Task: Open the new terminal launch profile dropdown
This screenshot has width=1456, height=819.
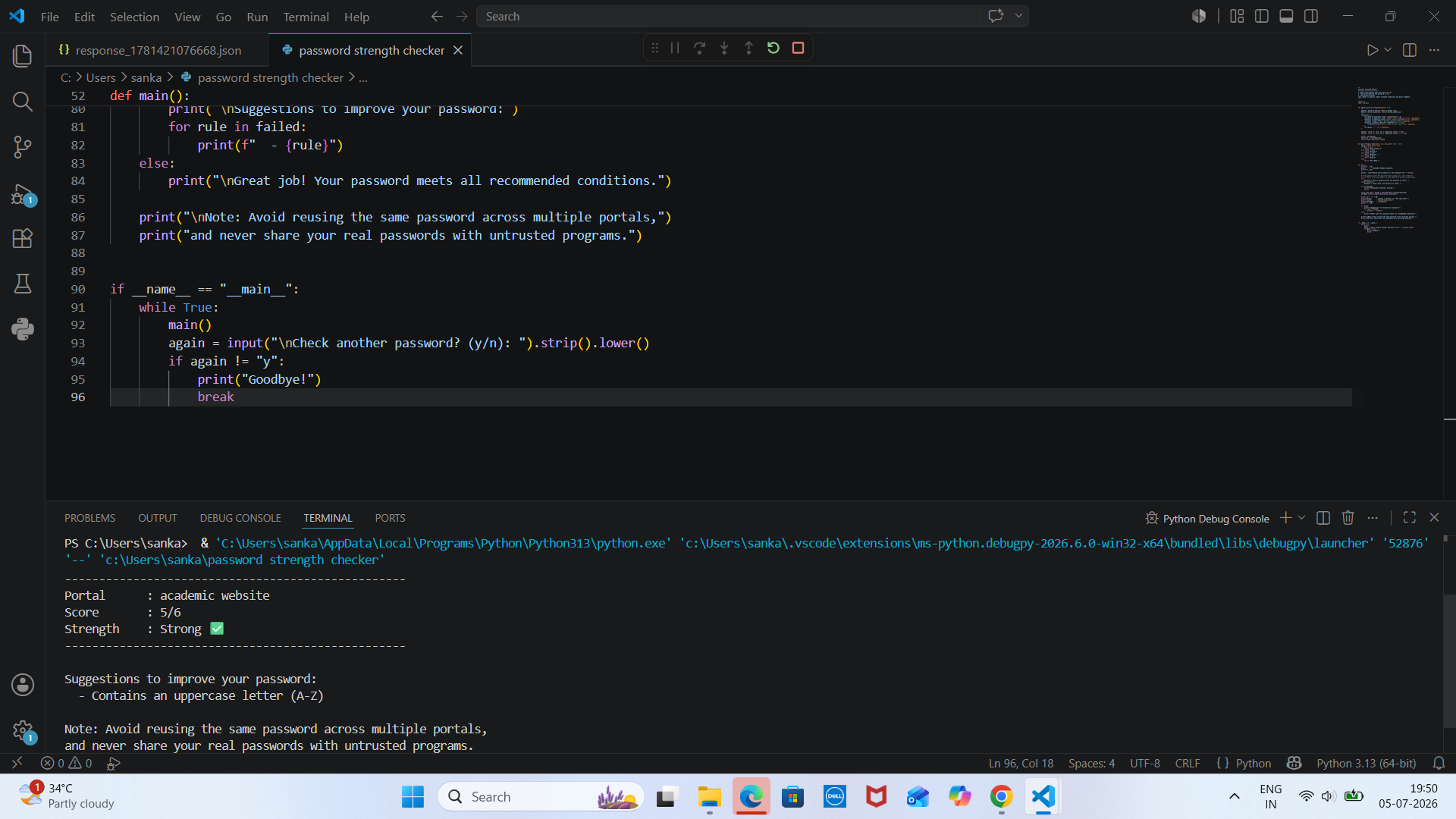Action: [x=1302, y=518]
